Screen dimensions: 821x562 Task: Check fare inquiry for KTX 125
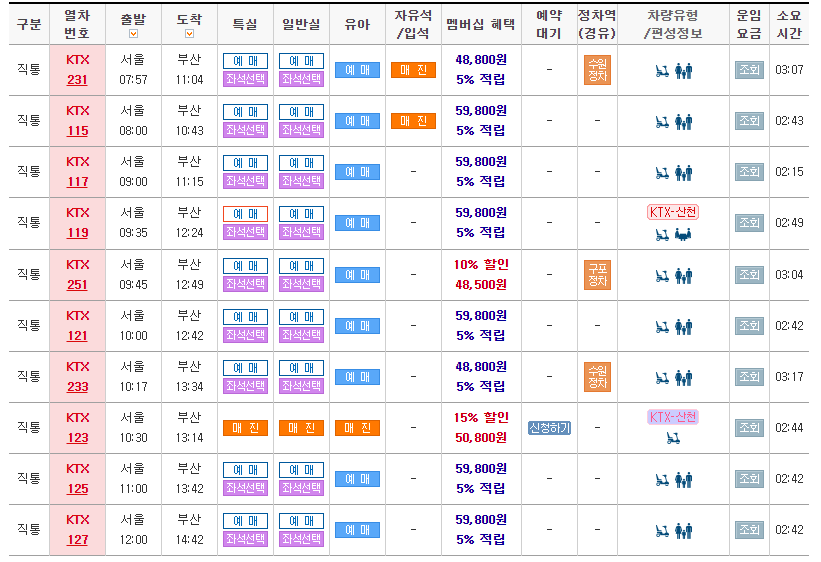pos(749,479)
